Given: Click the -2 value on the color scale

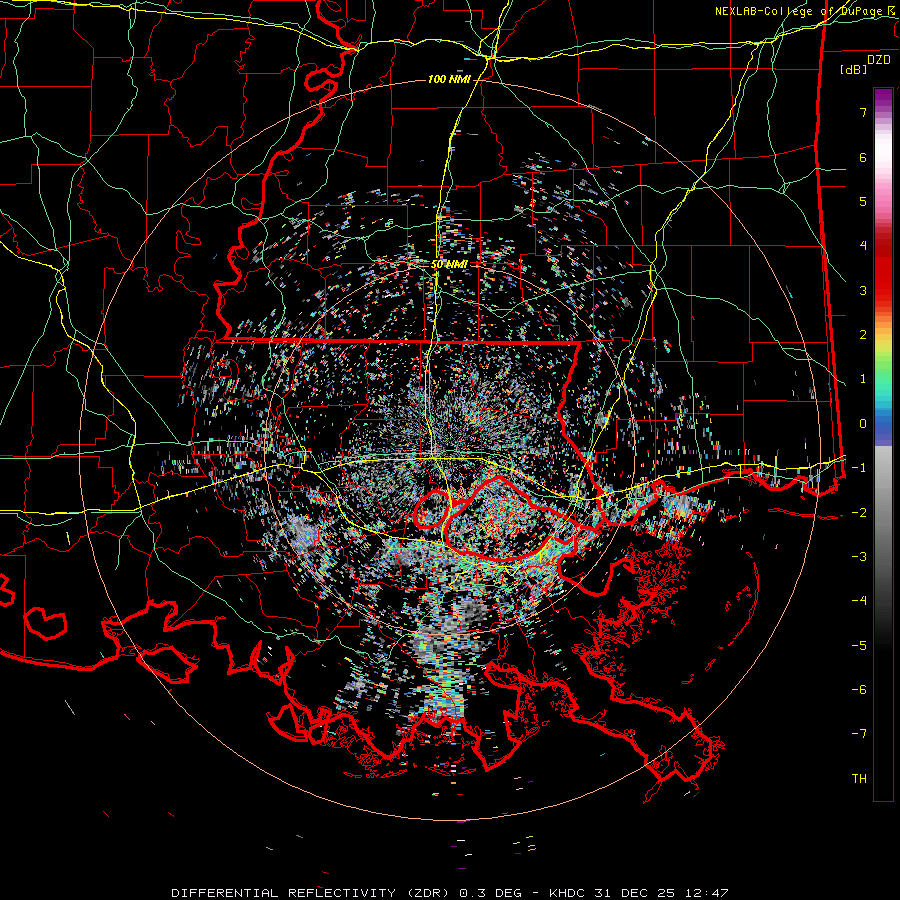Looking at the screenshot, I should pyautogui.click(x=859, y=512).
